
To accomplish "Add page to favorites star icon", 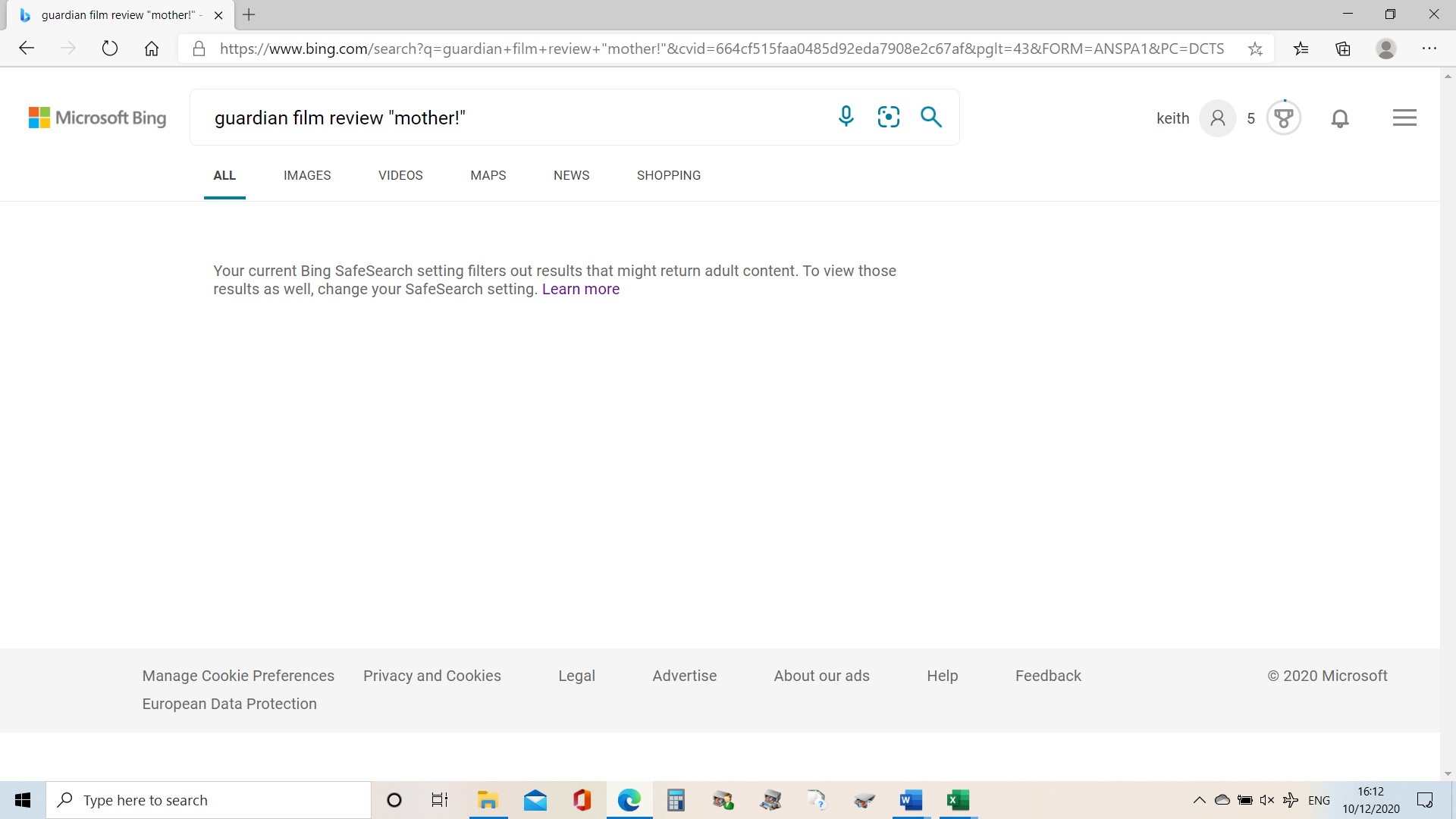I will pos(1256,49).
